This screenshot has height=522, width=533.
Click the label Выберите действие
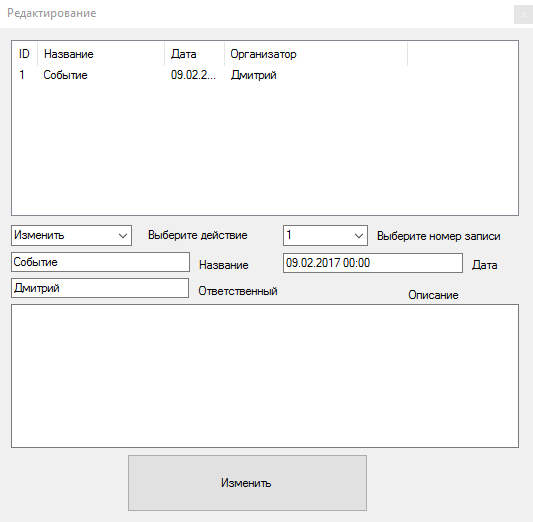[197, 235]
